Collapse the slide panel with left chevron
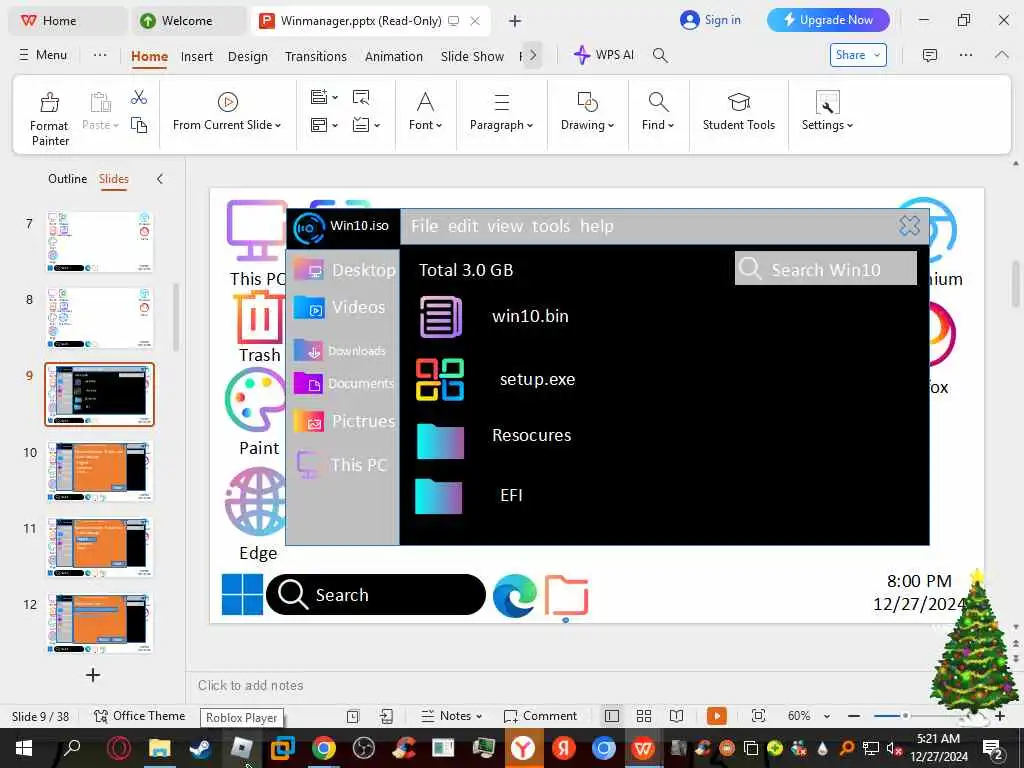Screen dimensions: 1024x768 pyautogui.click(x=160, y=179)
